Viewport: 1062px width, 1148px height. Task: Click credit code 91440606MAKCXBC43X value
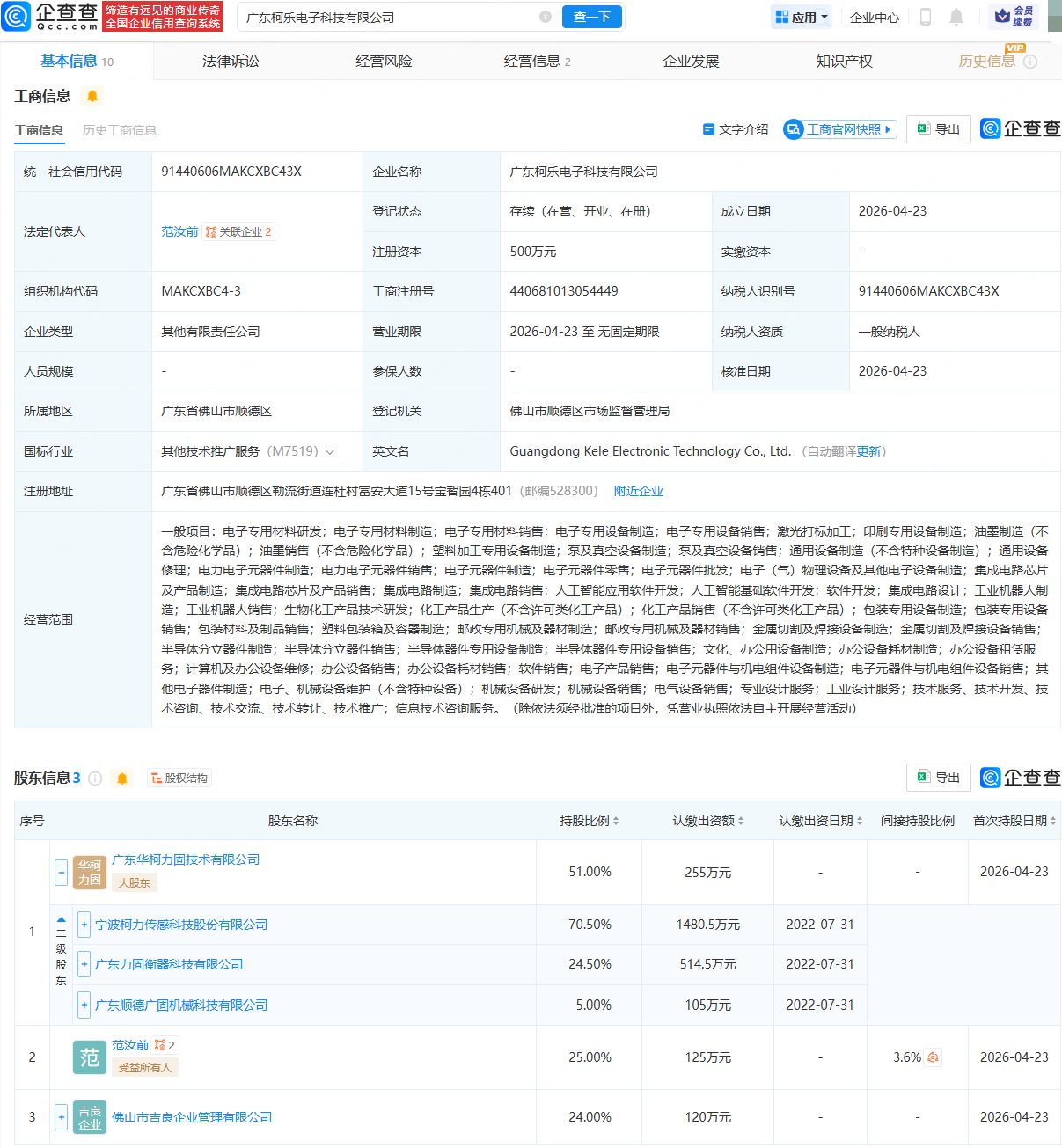[231, 172]
